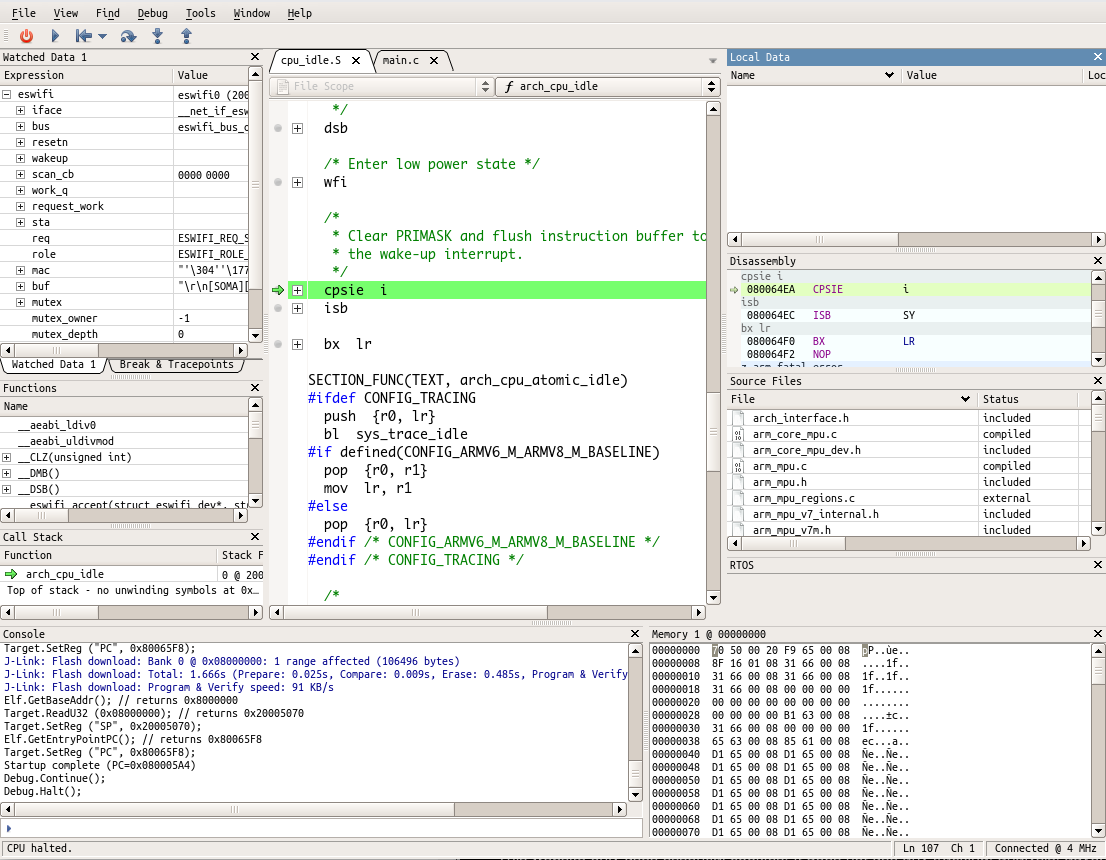Screen dimensions: 1106x860
Task: Open the reset mode dropdown arrow in toolbar
Action: [x=102, y=36]
